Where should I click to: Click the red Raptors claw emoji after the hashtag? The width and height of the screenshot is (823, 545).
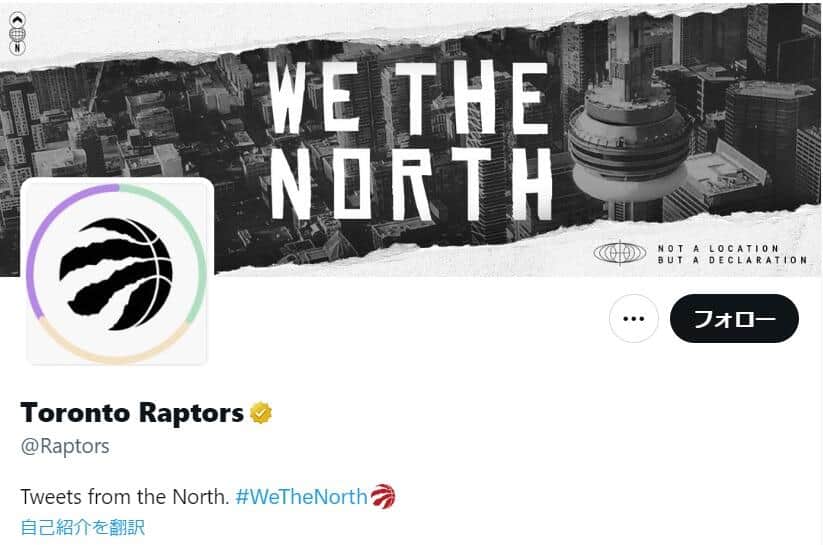tap(383, 496)
